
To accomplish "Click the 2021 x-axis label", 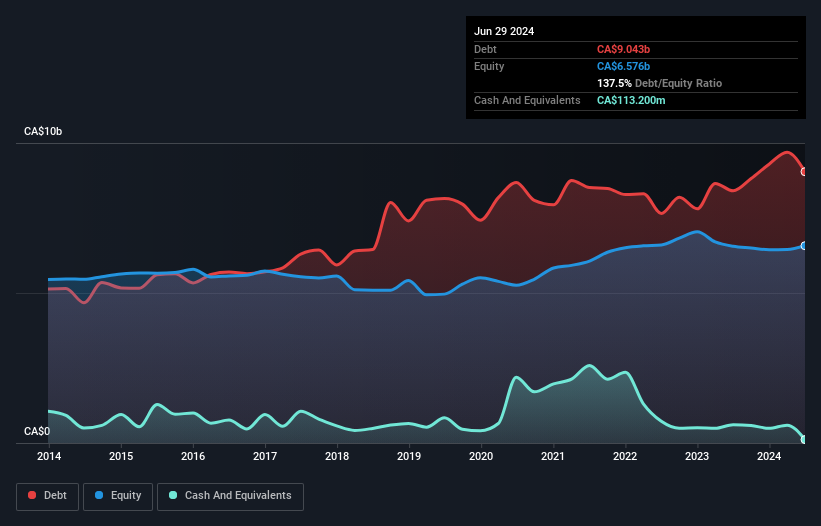I will point(553,456).
